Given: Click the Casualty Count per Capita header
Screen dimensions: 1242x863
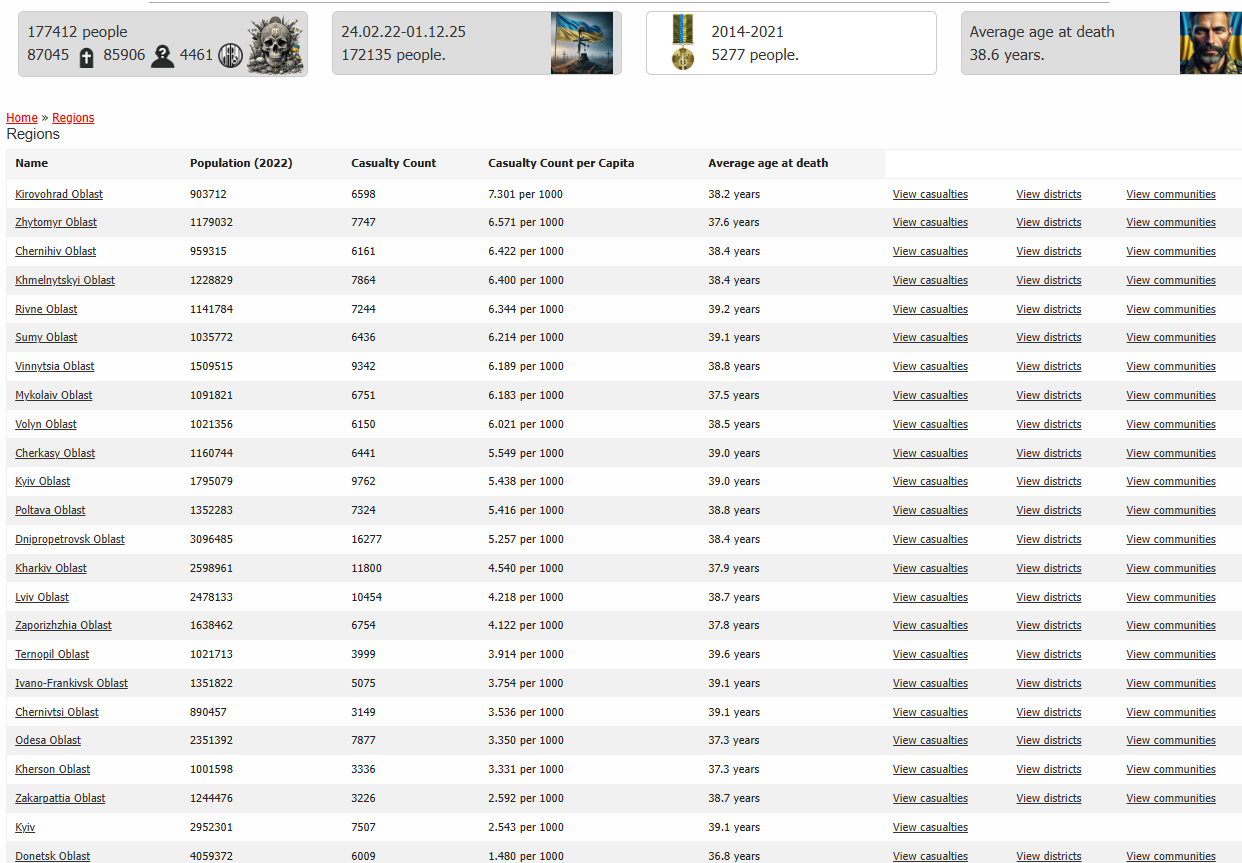Looking at the screenshot, I should (561, 163).
